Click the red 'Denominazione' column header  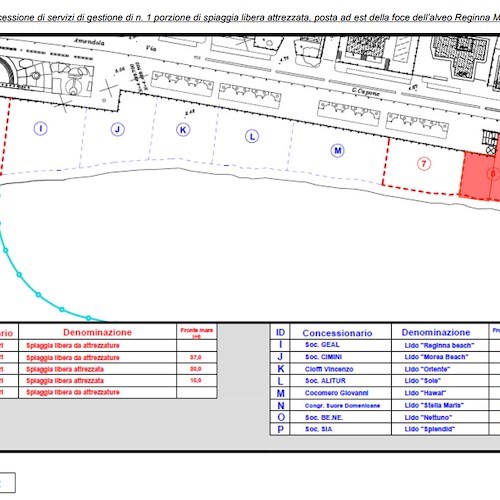click(97, 332)
